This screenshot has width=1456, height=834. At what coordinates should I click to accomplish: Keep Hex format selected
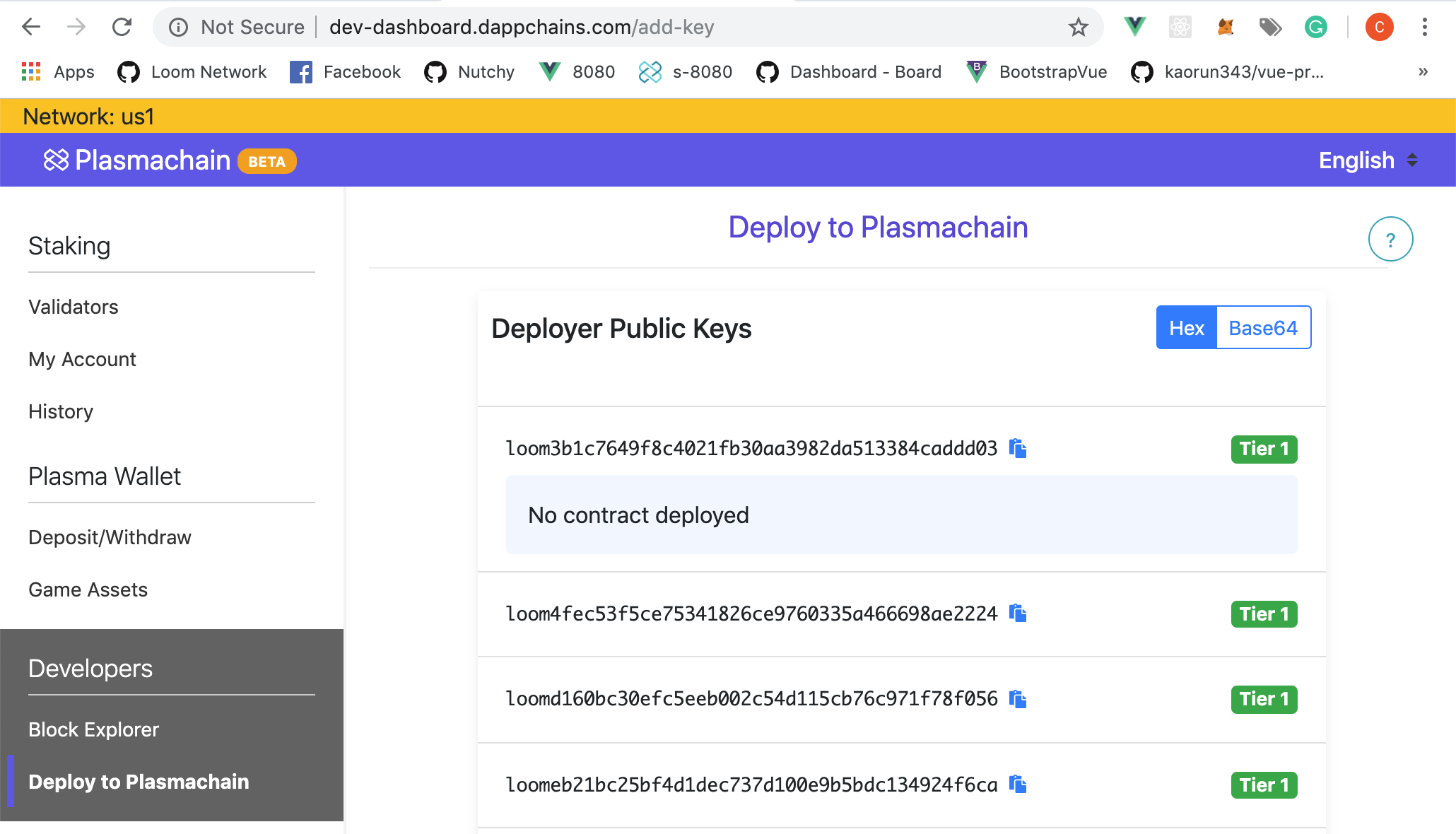[x=1186, y=327]
